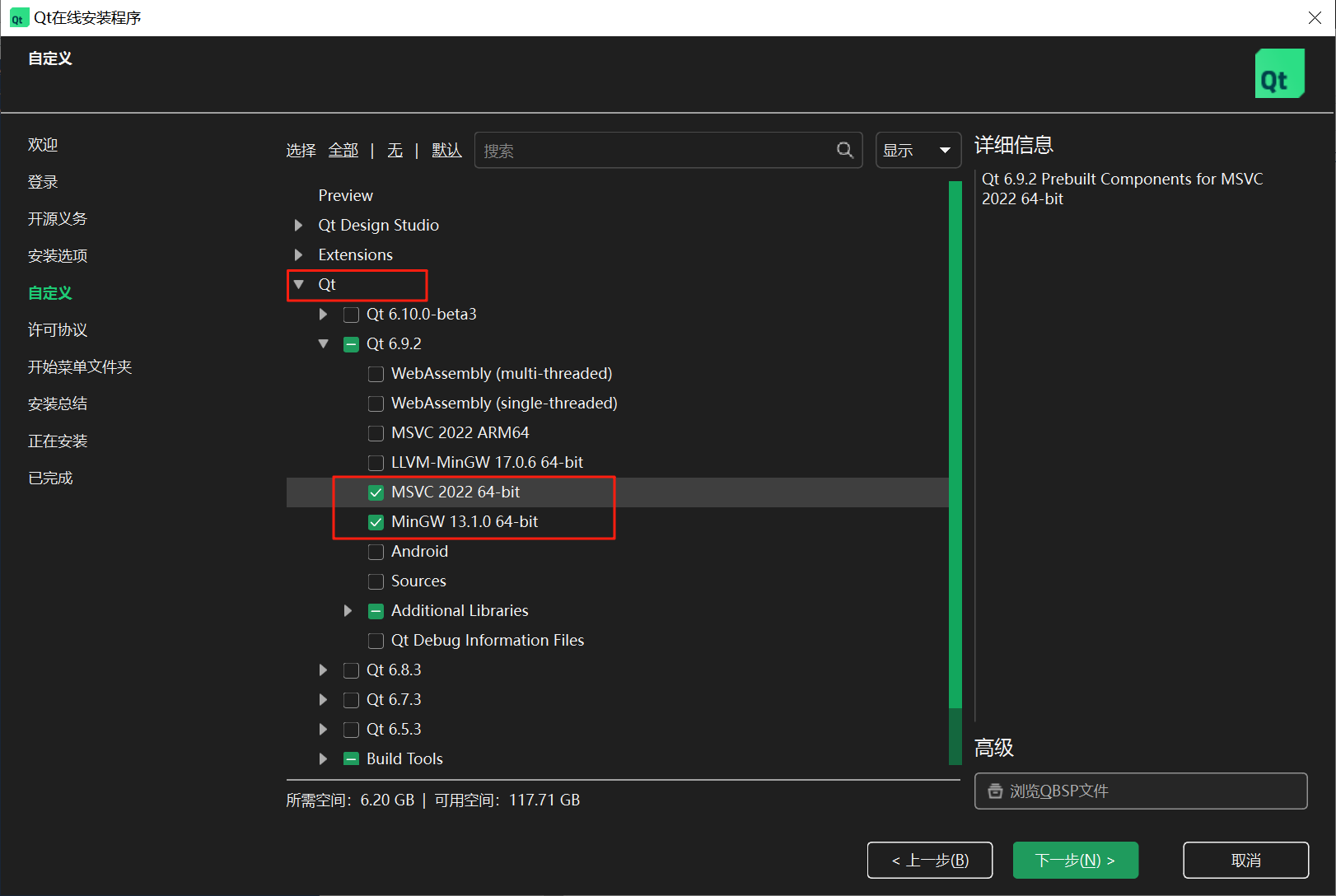This screenshot has width=1336, height=896.
Task: Select the 自定义 step
Action: click(x=50, y=293)
